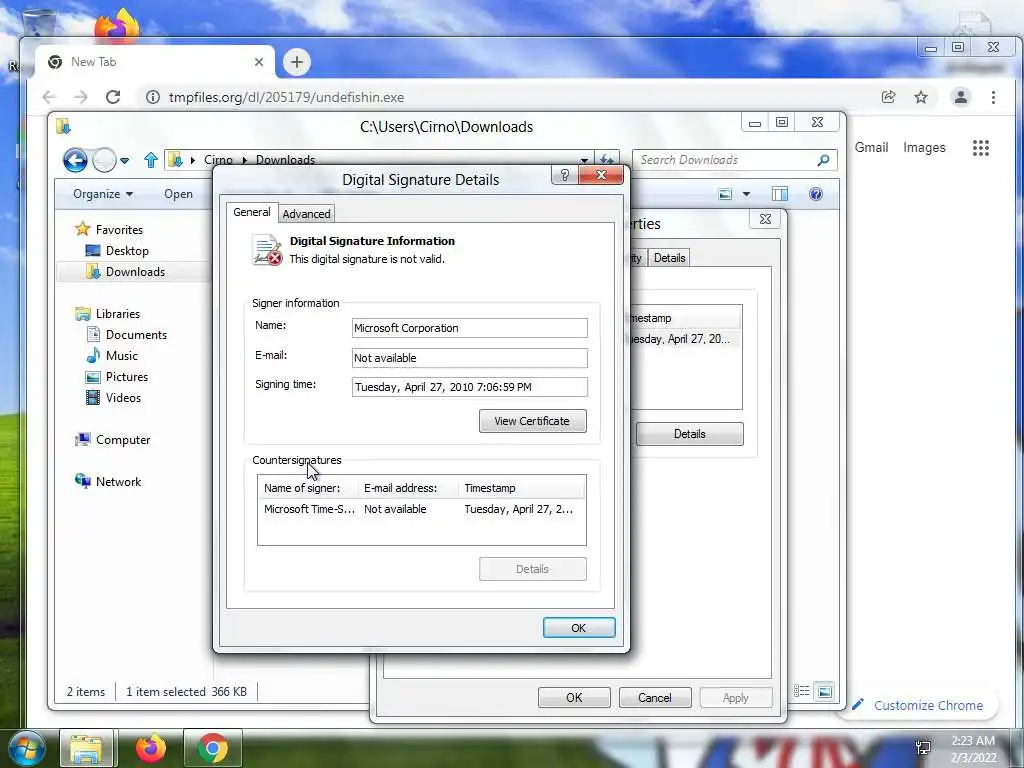Click the Chrome share page icon

pos(888,97)
